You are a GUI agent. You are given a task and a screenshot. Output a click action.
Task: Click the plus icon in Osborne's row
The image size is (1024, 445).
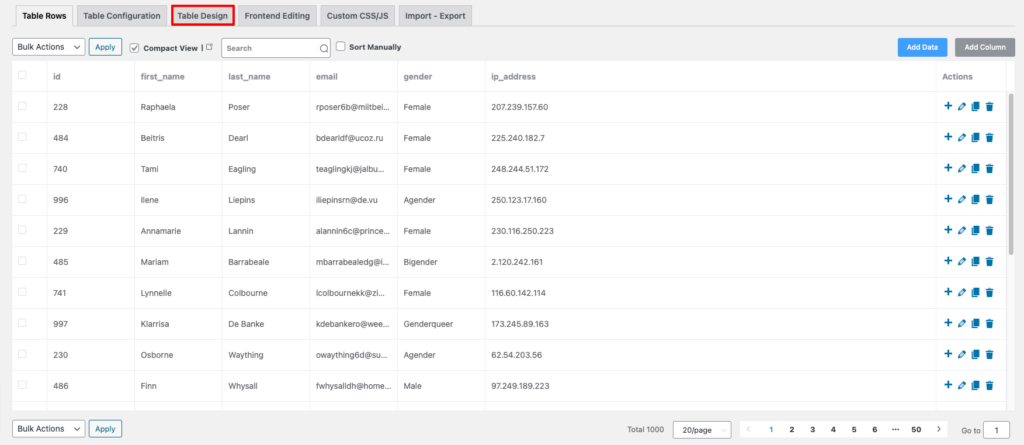948,354
